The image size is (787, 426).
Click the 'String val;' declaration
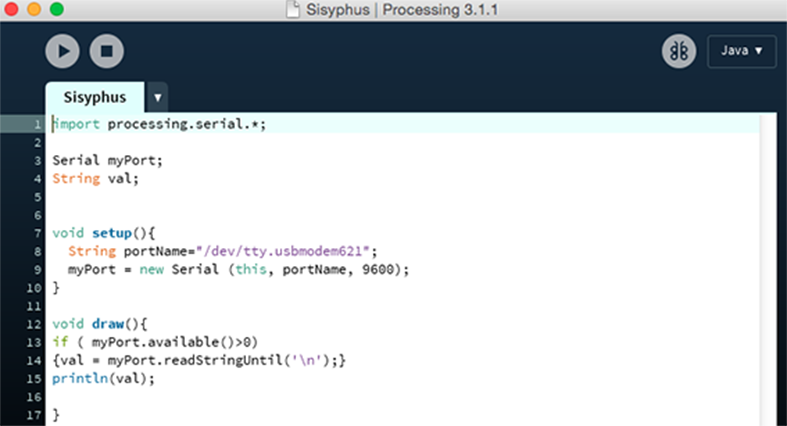(95, 179)
